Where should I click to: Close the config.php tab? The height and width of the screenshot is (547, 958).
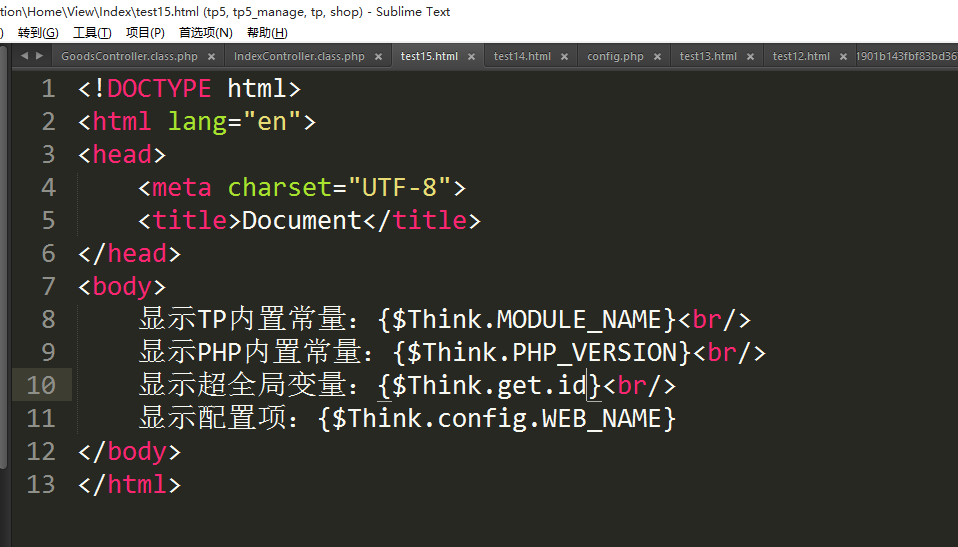click(657, 57)
